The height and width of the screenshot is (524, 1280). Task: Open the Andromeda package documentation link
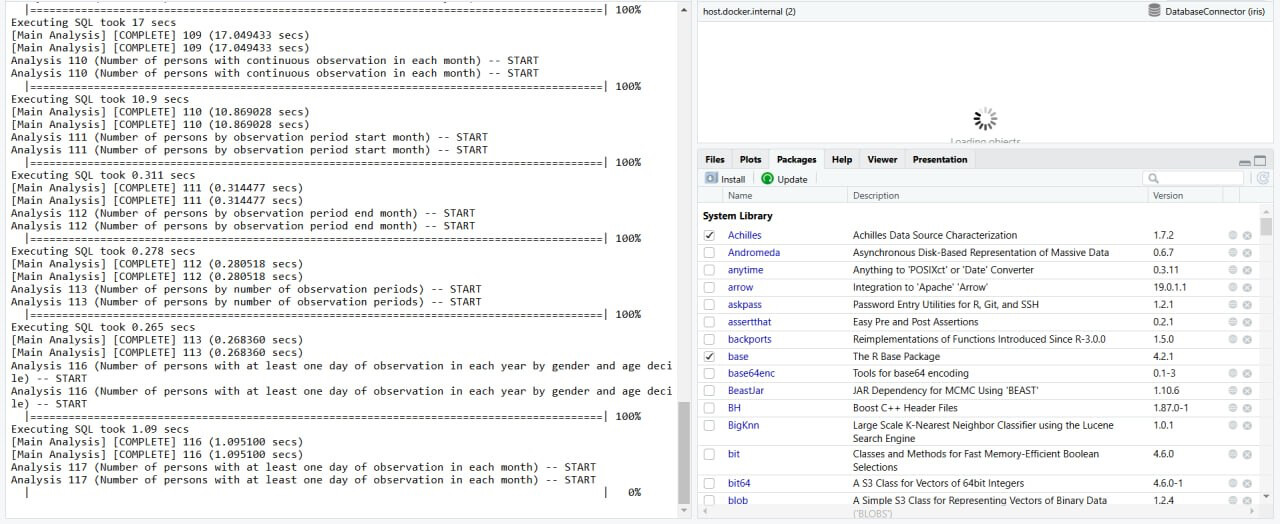754,252
